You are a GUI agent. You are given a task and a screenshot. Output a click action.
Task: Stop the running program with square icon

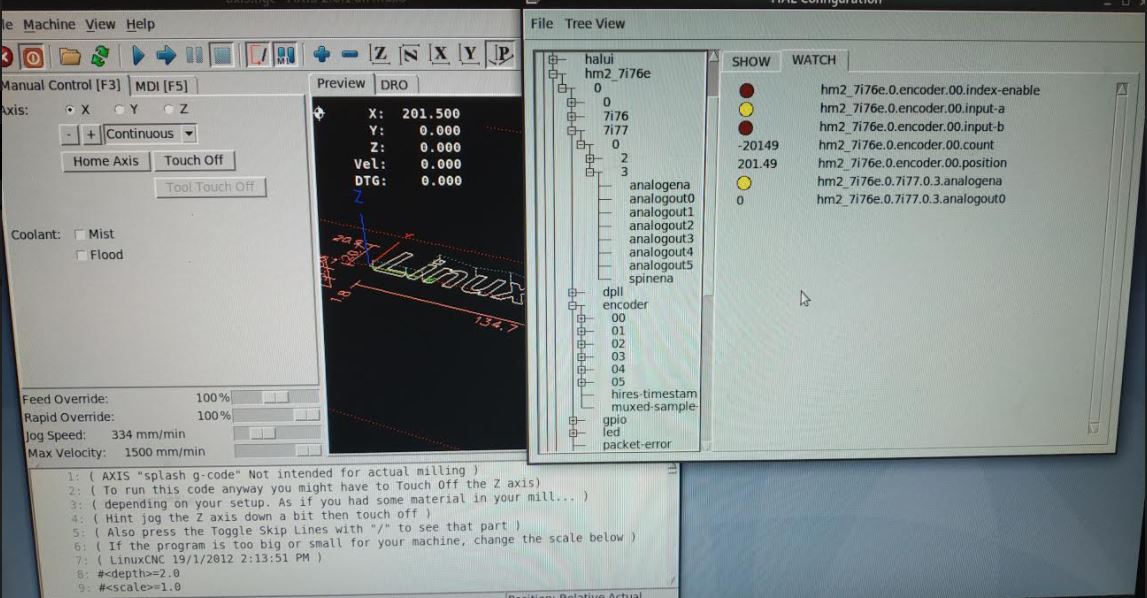(x=222, y=55)
